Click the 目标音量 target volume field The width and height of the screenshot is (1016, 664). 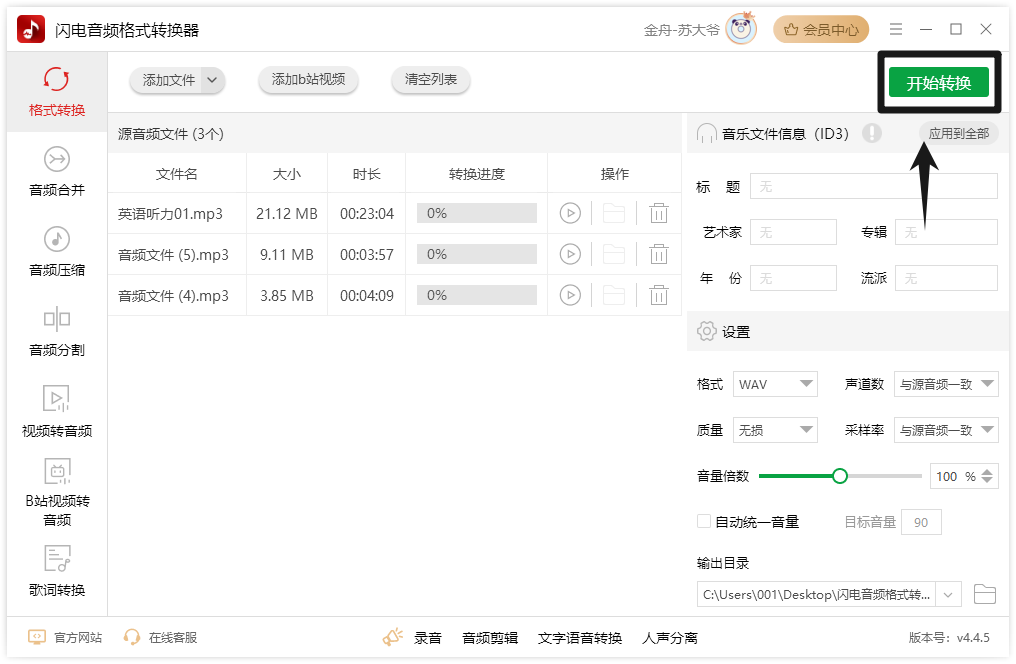[920, 522]
